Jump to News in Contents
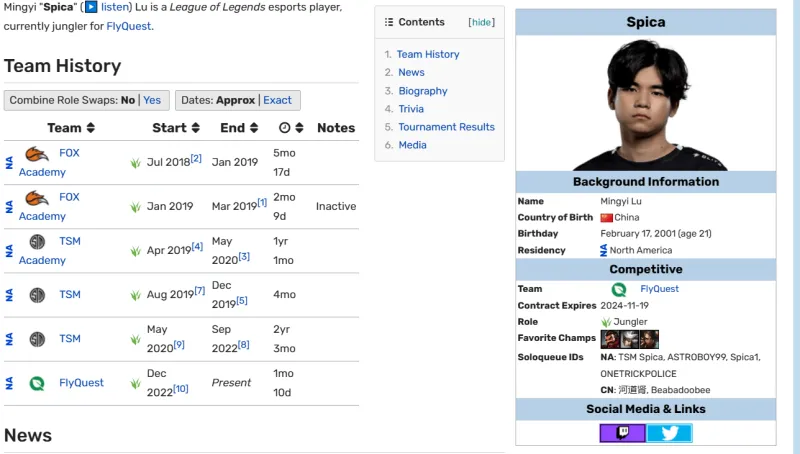Viewport: 800px width, 454px height. pos(411,72)
